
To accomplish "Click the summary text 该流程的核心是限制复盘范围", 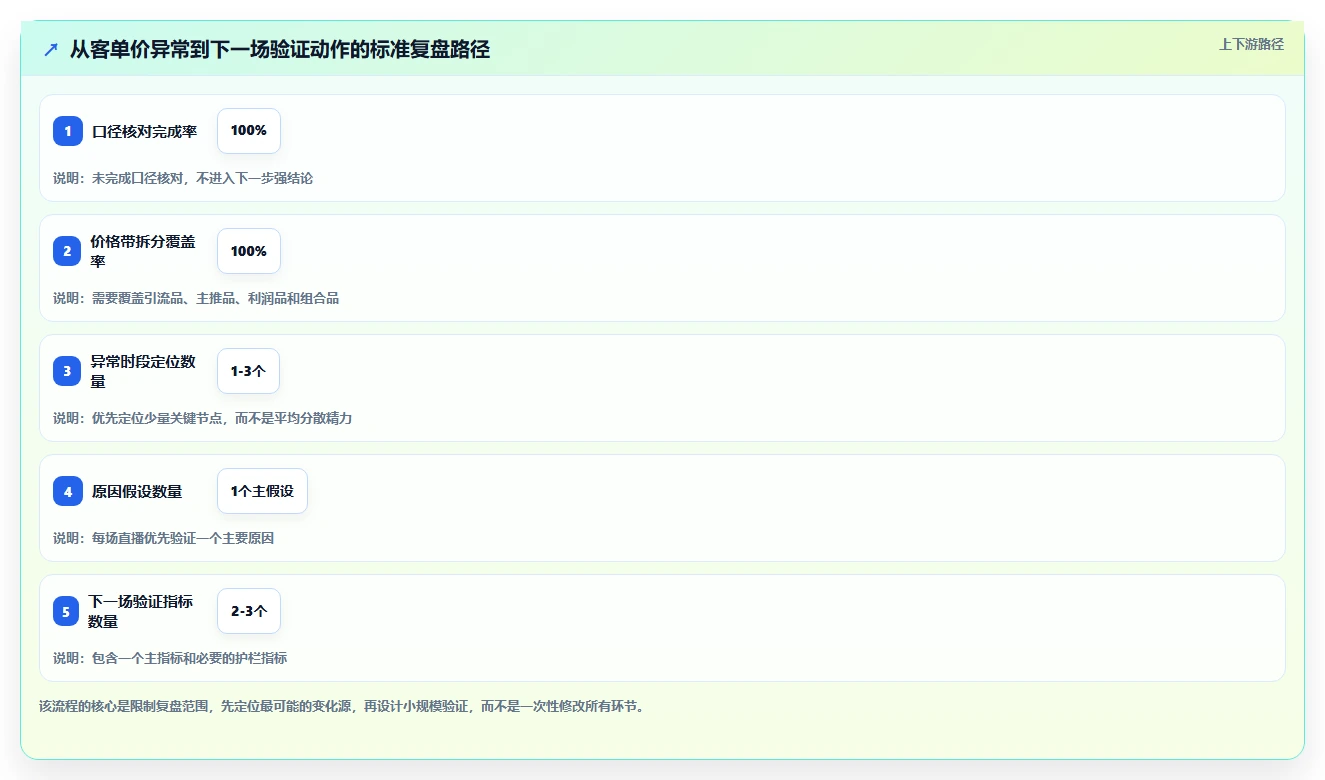I will pyautogui.click(x=343, y=706).
